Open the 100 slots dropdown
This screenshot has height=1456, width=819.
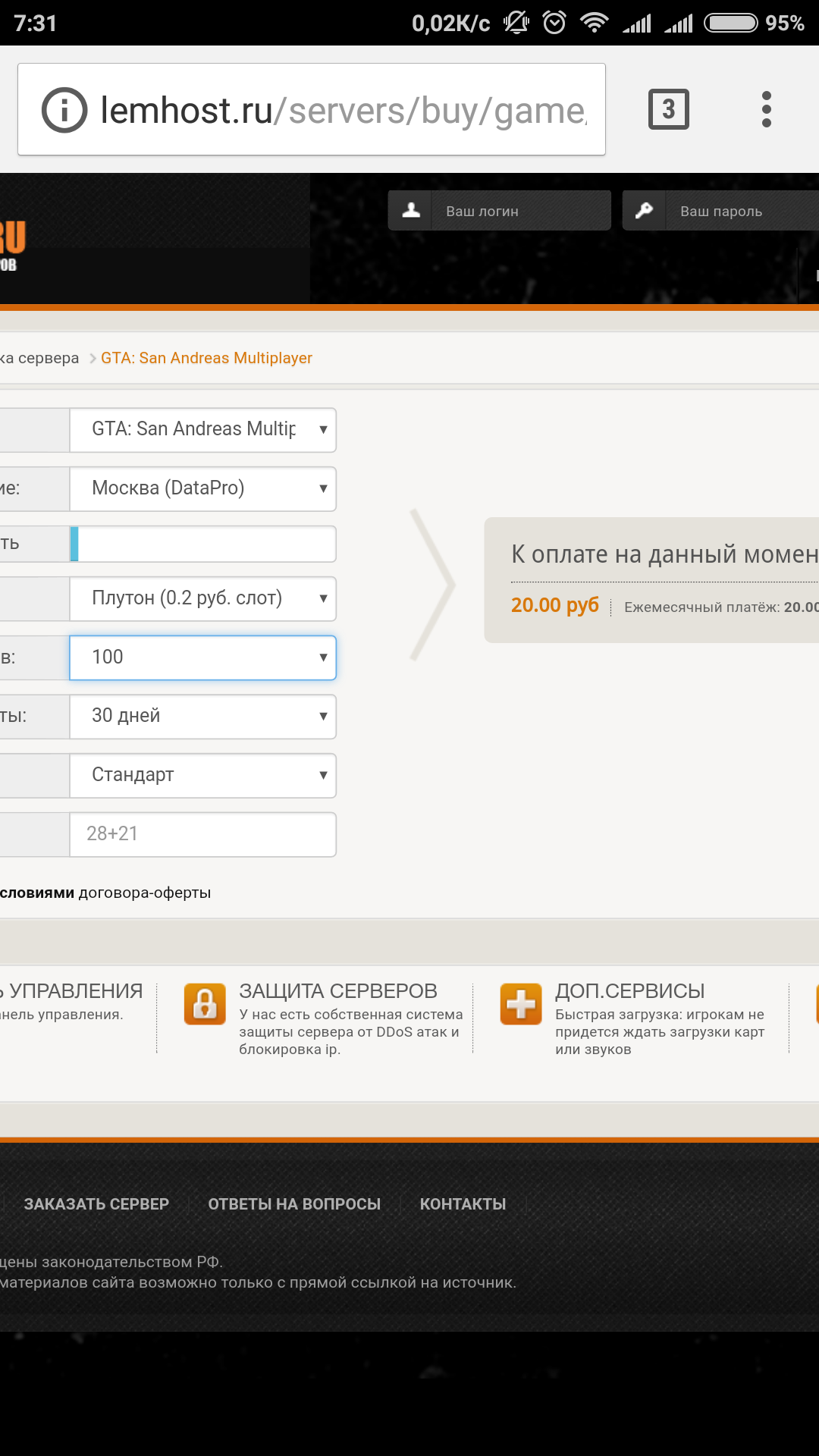click(202, 657)
